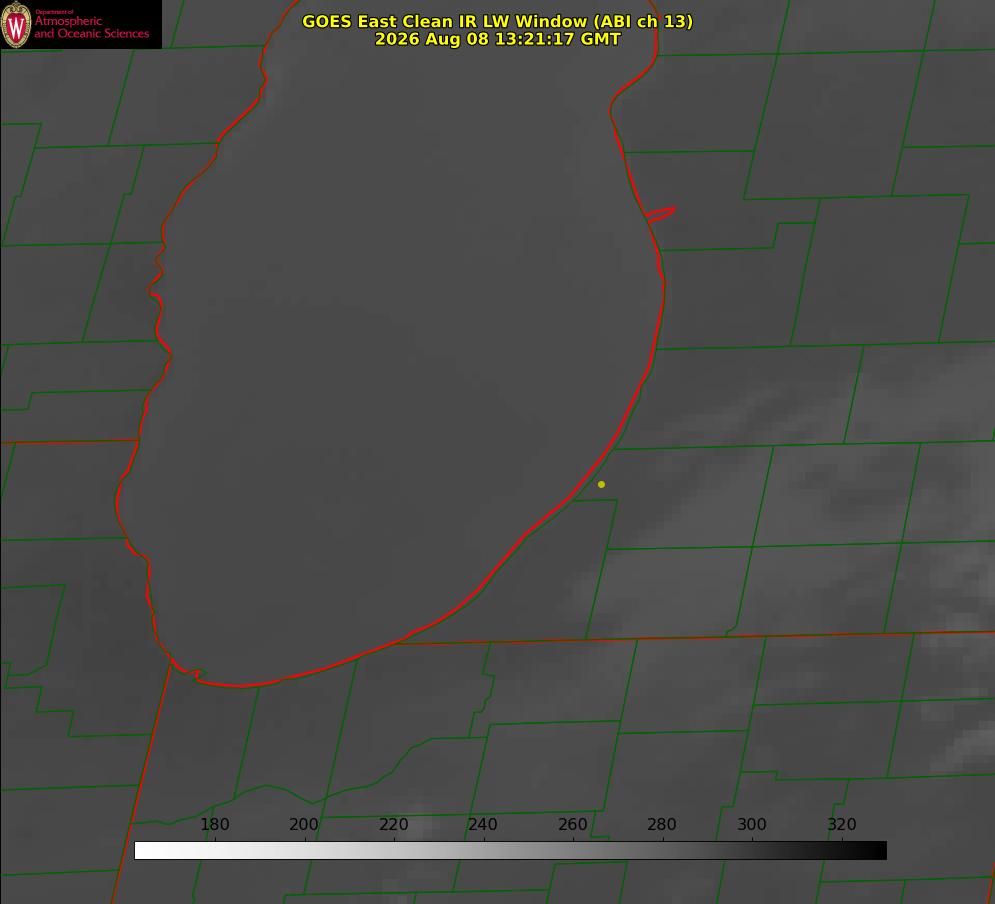Click the 320 label on colorbar
995x904 pixels.
pos(842,824)
